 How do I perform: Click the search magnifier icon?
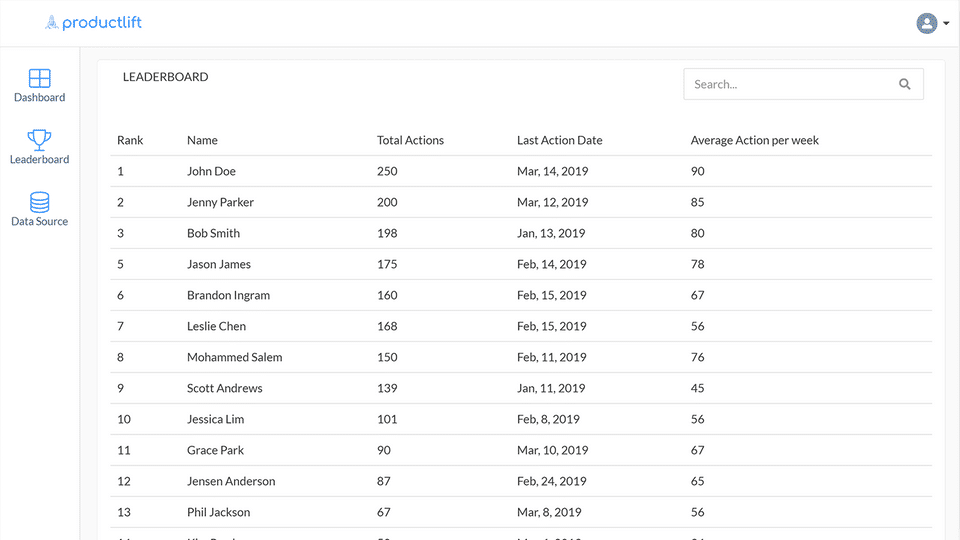pos(904,84)
